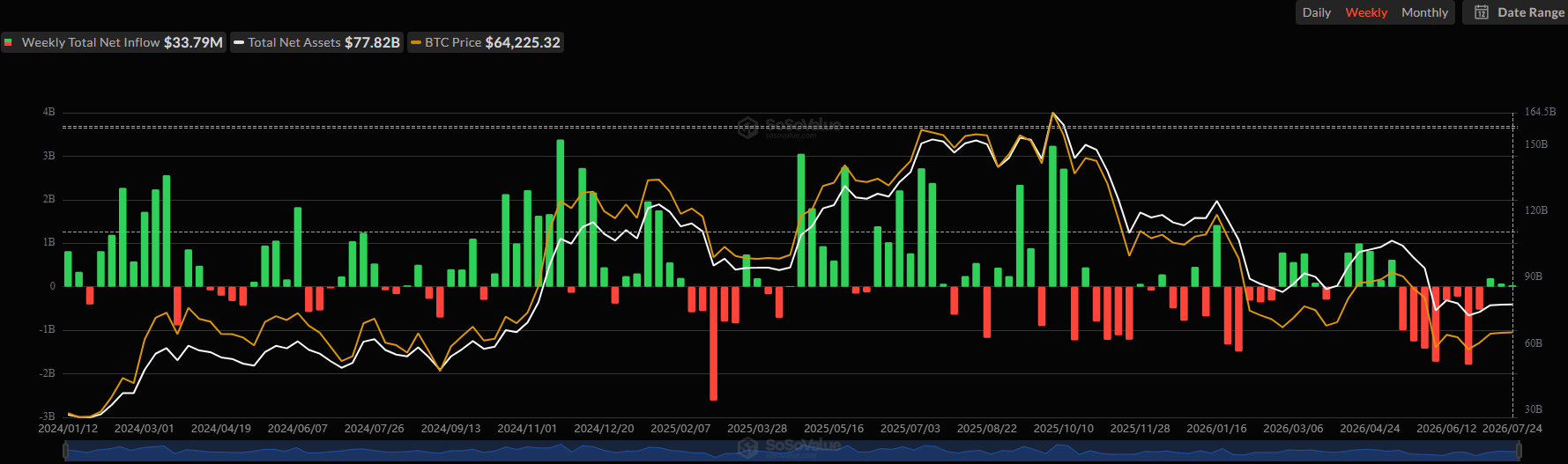This screenshot has width=1568, height=464.
Task: Click the calendar icon beside Date Range
Action: [1482, 12]
